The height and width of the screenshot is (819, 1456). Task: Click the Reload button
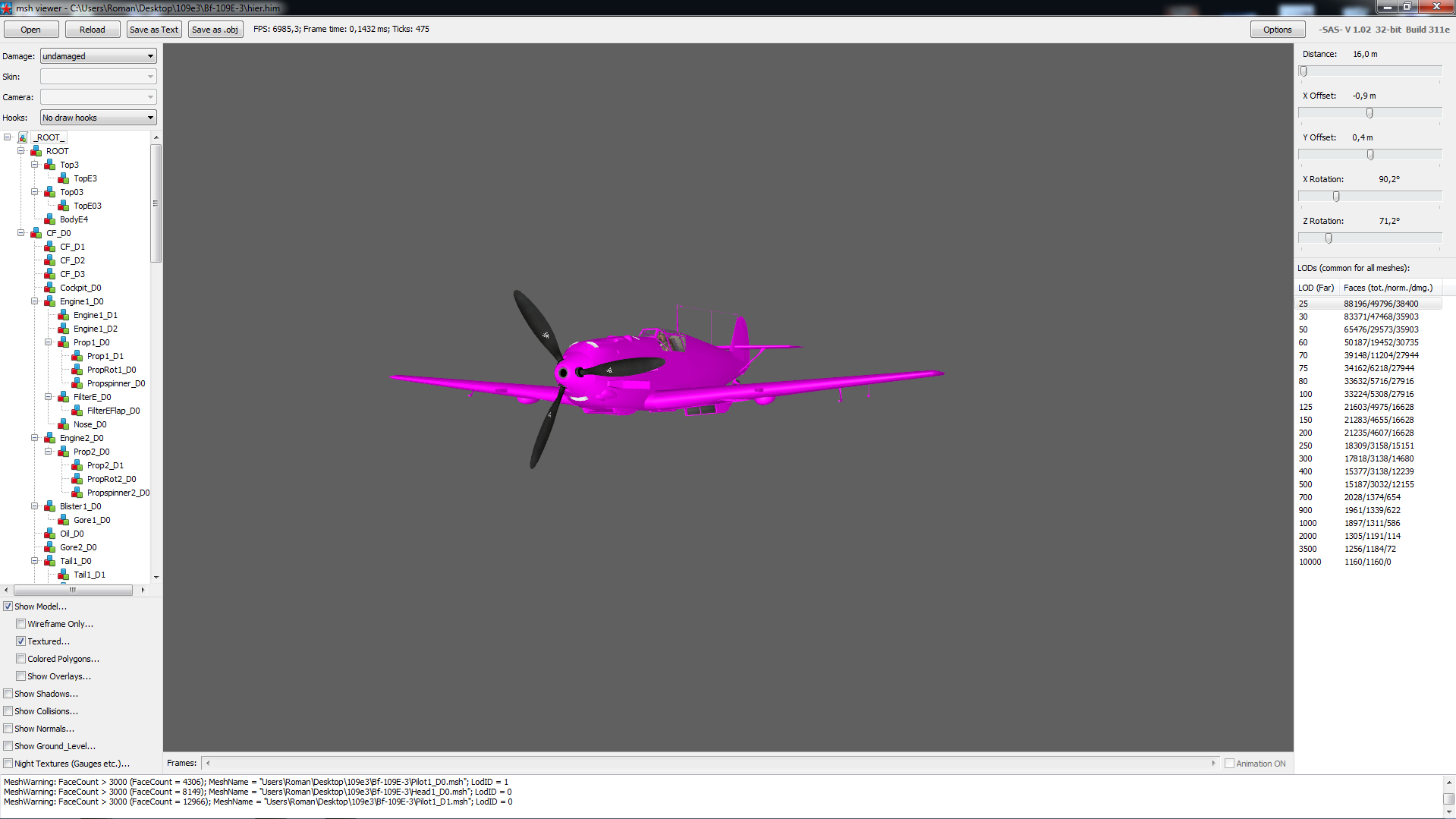93,30
